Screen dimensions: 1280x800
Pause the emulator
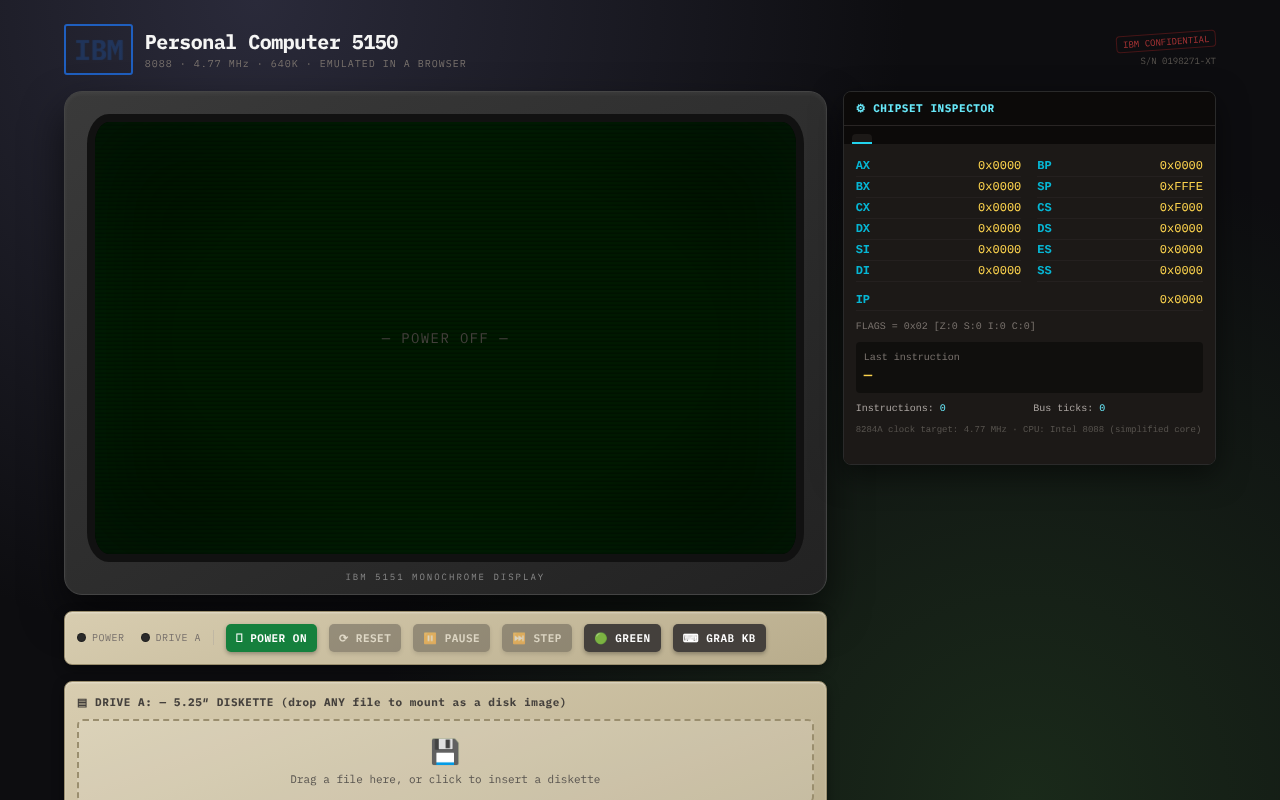pyautogui.click(x=451, y=638)
